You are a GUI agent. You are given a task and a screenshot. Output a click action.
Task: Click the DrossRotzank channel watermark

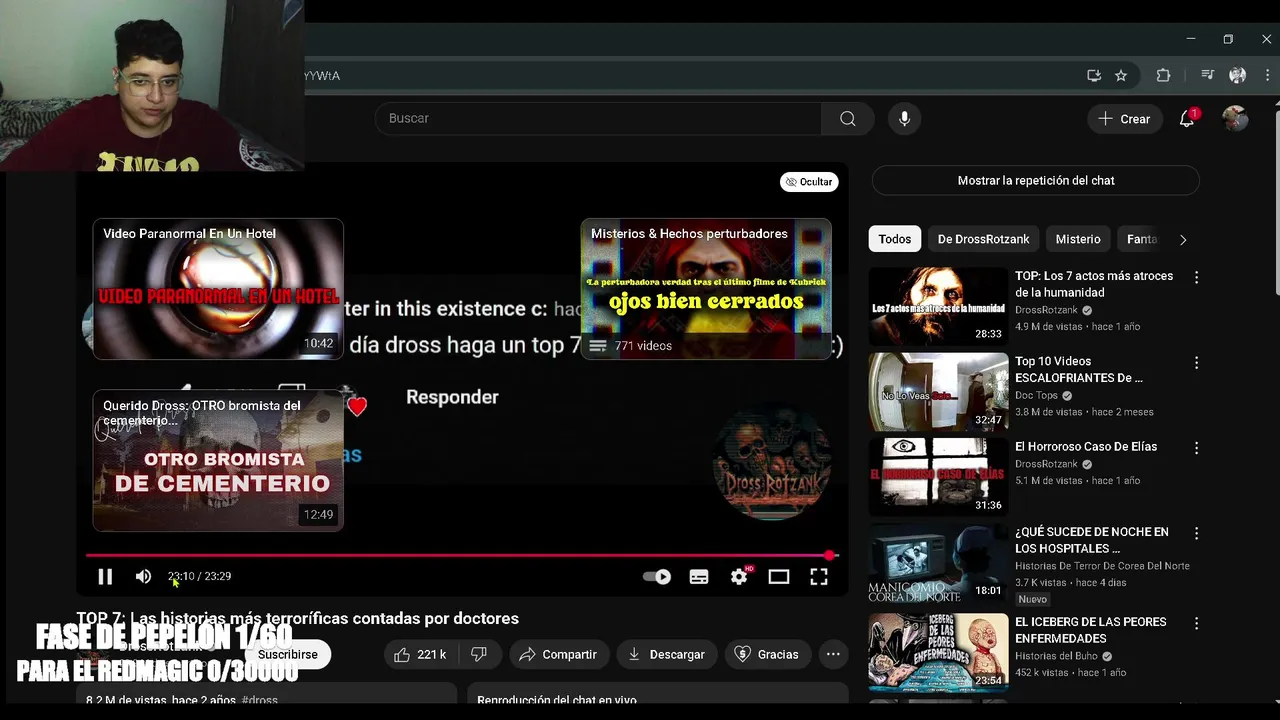(771, 460)
